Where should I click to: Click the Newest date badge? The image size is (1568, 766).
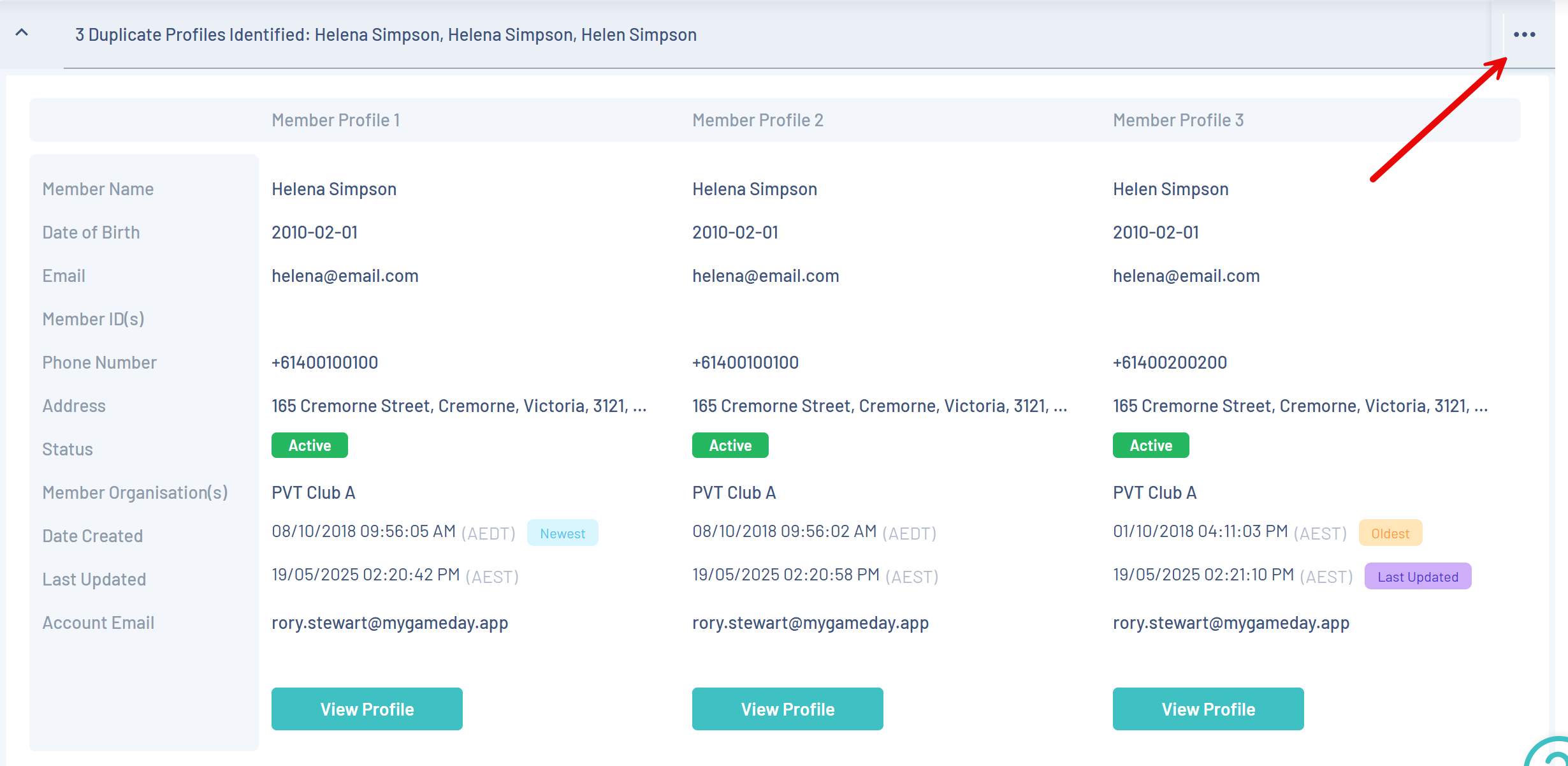pos(562,533)
